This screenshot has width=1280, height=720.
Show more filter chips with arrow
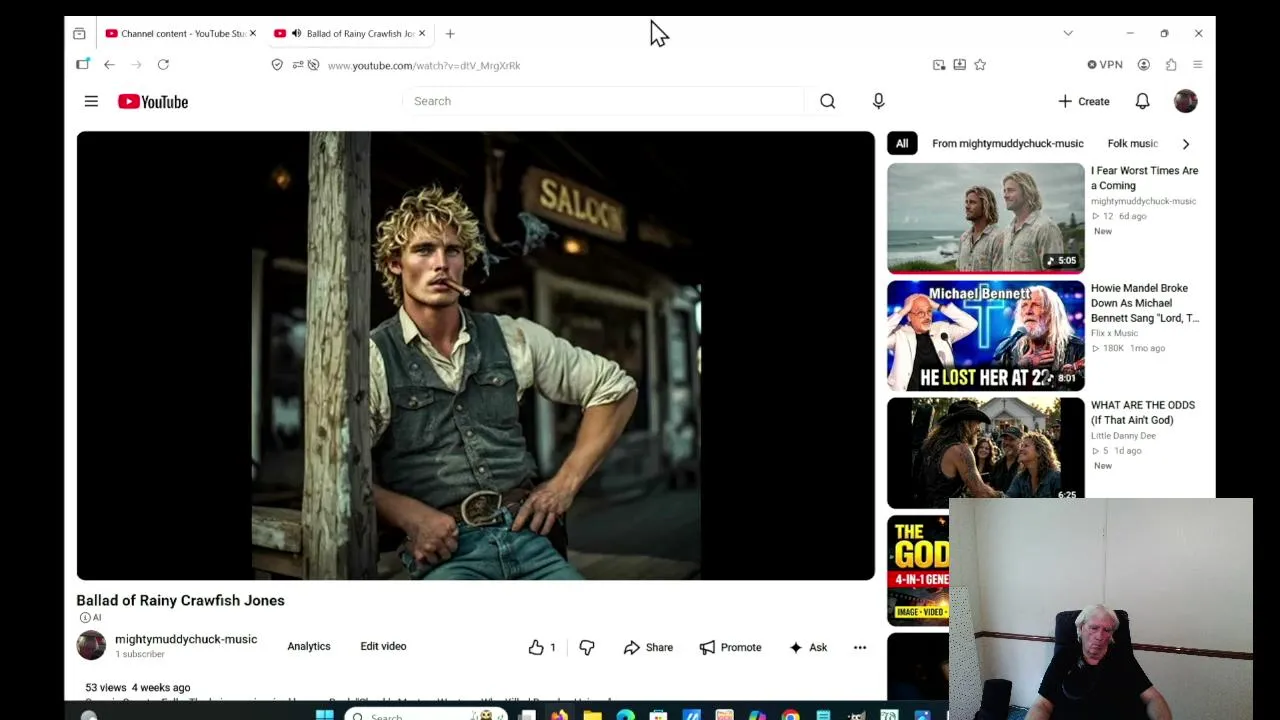click(1186, 144)
